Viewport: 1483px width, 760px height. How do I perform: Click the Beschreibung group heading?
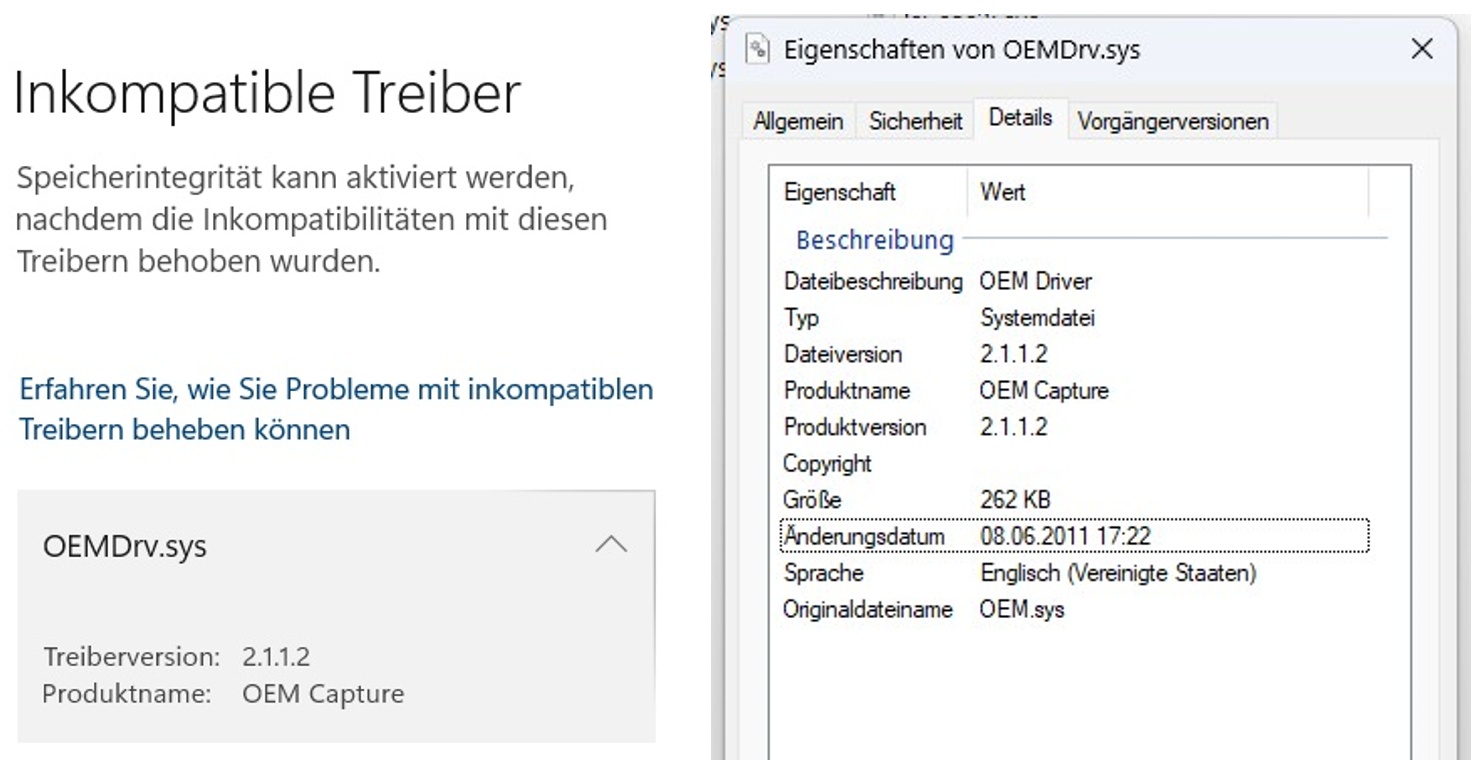pos(875,240)
